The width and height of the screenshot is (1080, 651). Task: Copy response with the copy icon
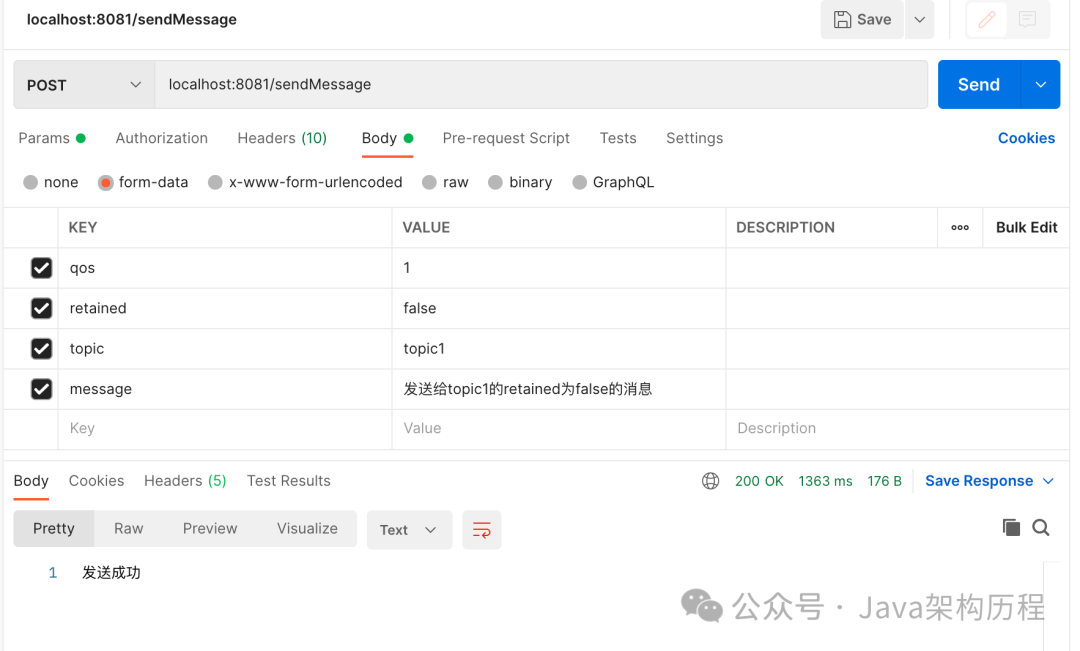pos(1010,528)
